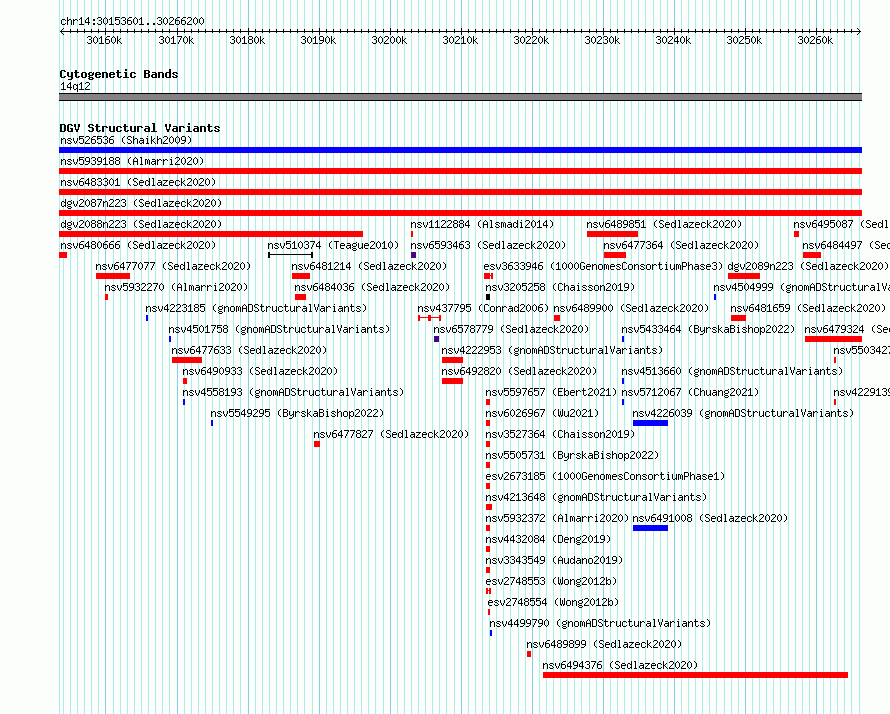The height and width of the screenshot is (714, 890).
Task: Open variant nsv6477633 (Sedlazeck2020)
Action: click(x=249, y=350)
